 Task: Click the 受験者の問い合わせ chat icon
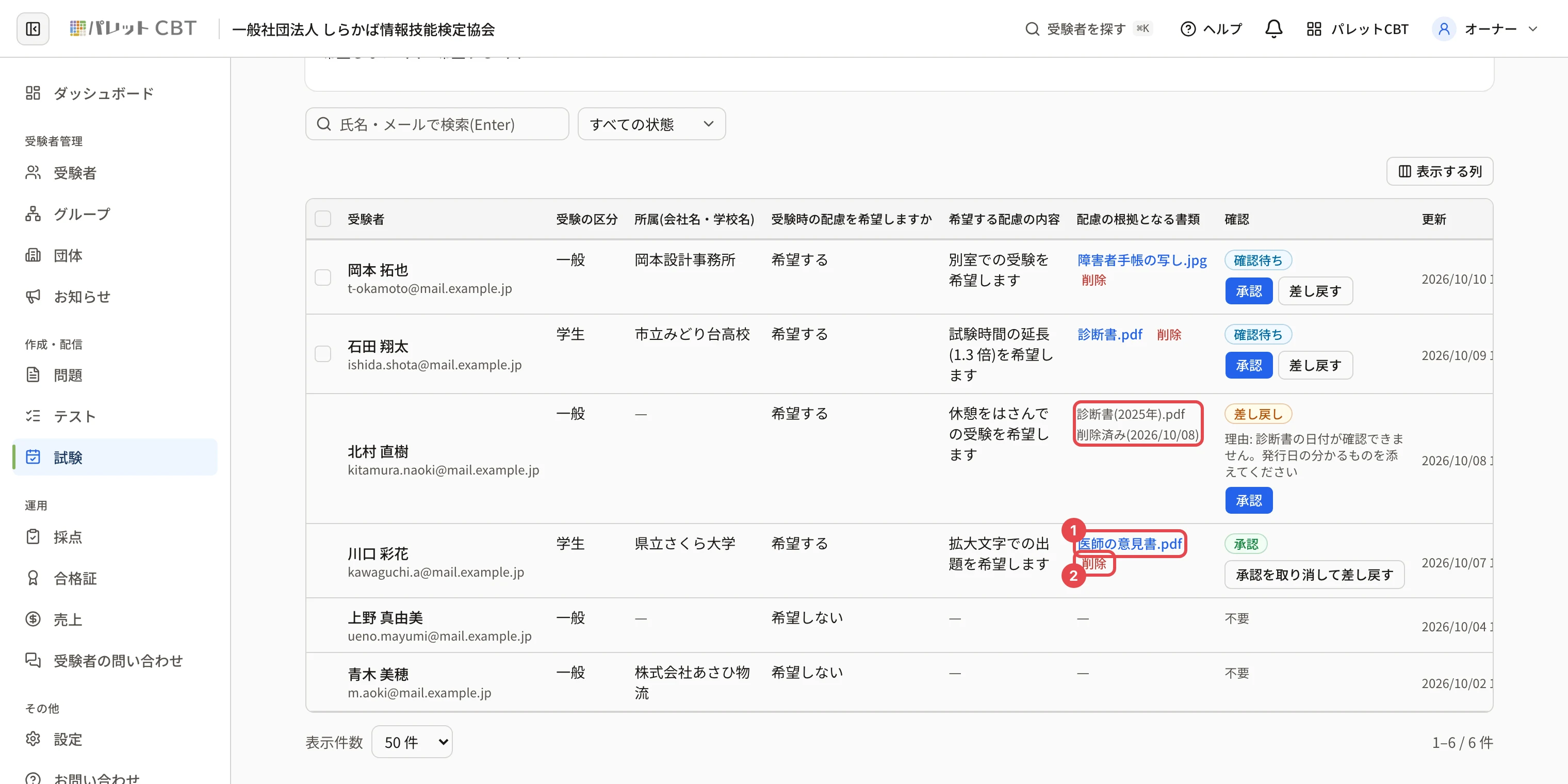tap(33, 660)
